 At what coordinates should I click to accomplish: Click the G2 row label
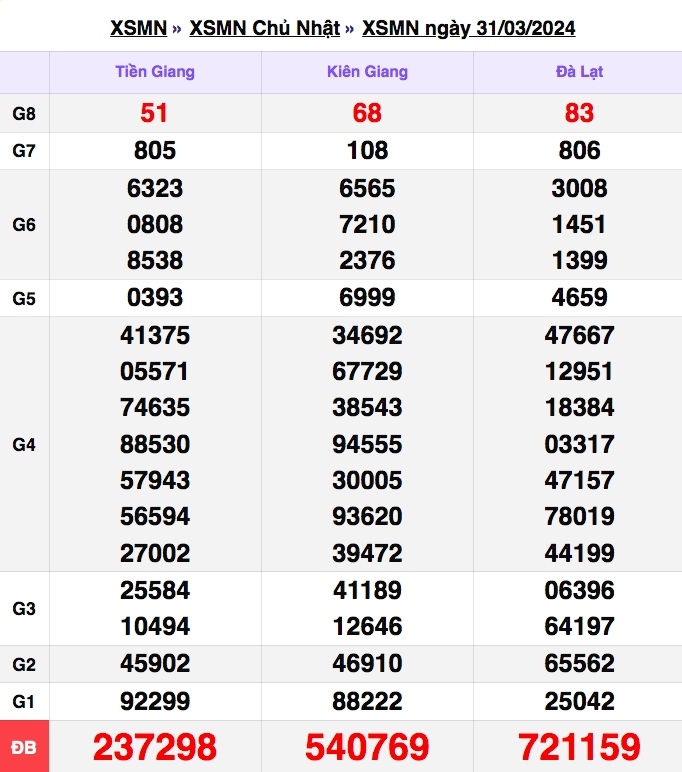[24, 665]
